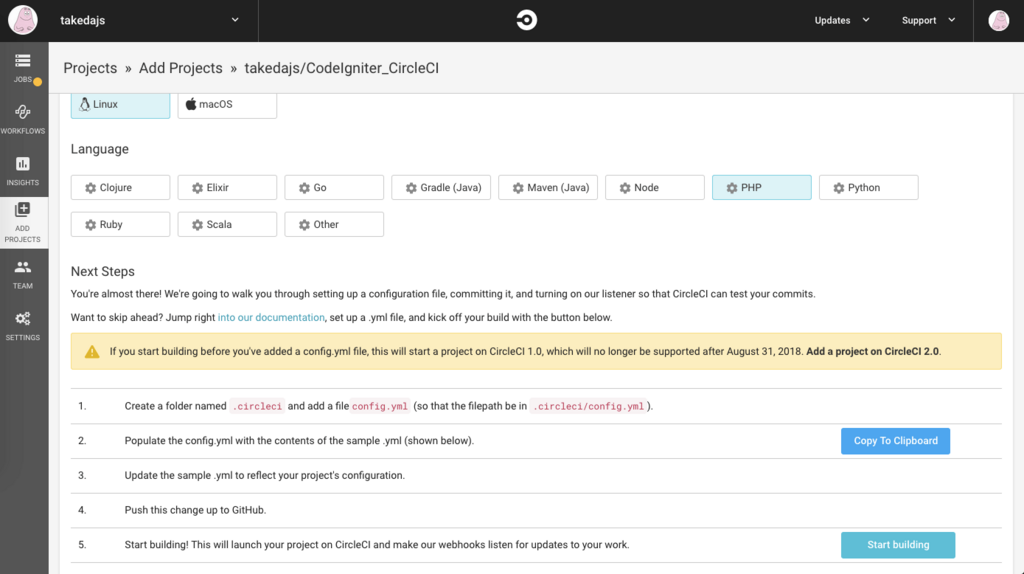
Task: Click the Next Steps heading
Action: 103,272
